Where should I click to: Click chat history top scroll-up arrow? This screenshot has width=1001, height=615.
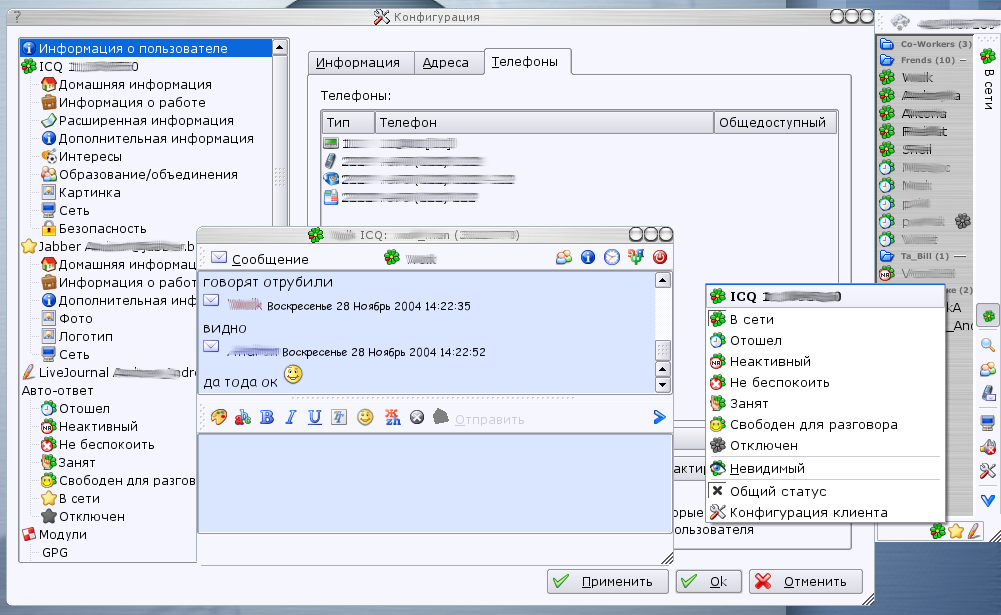click(x=663, y=280)
